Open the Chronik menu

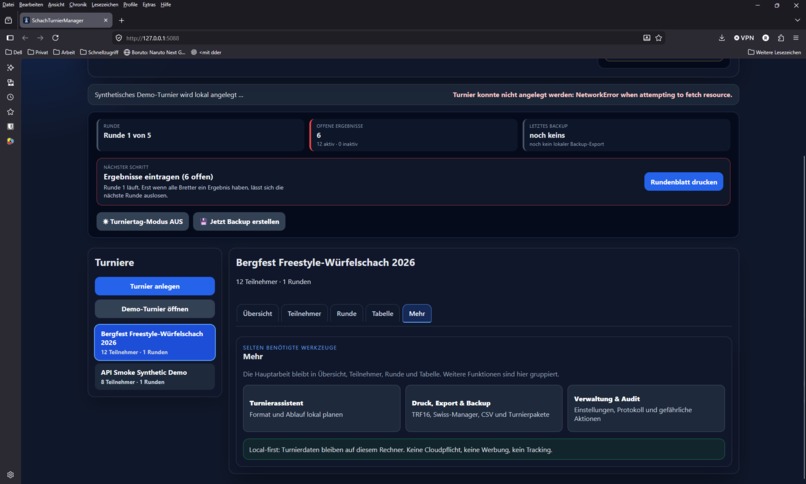[78, 5]
